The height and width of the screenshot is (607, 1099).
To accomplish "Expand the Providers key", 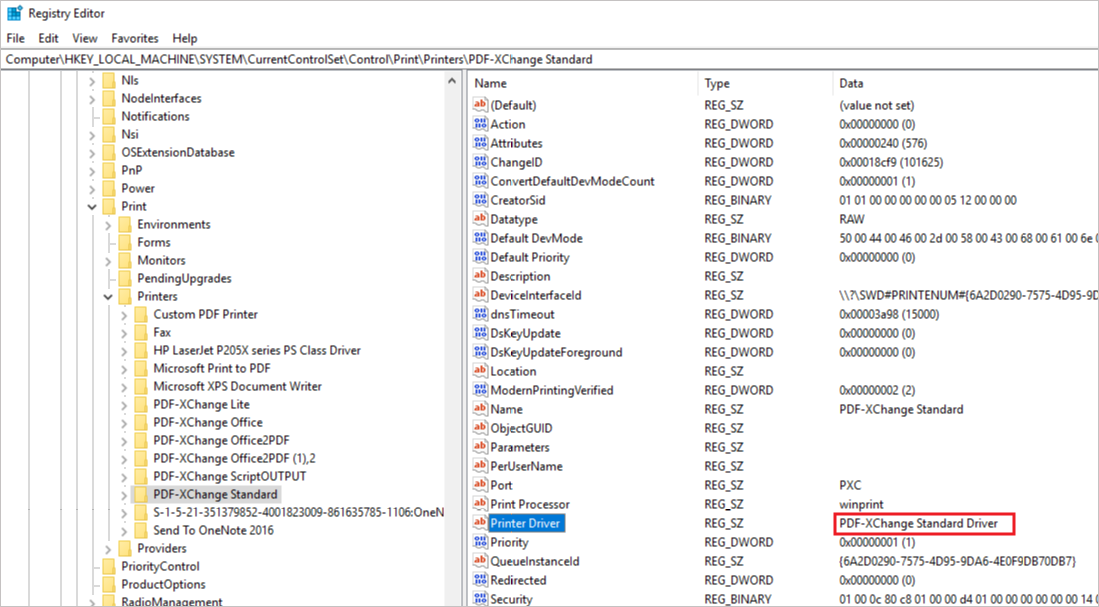I will tap(108, 549).
